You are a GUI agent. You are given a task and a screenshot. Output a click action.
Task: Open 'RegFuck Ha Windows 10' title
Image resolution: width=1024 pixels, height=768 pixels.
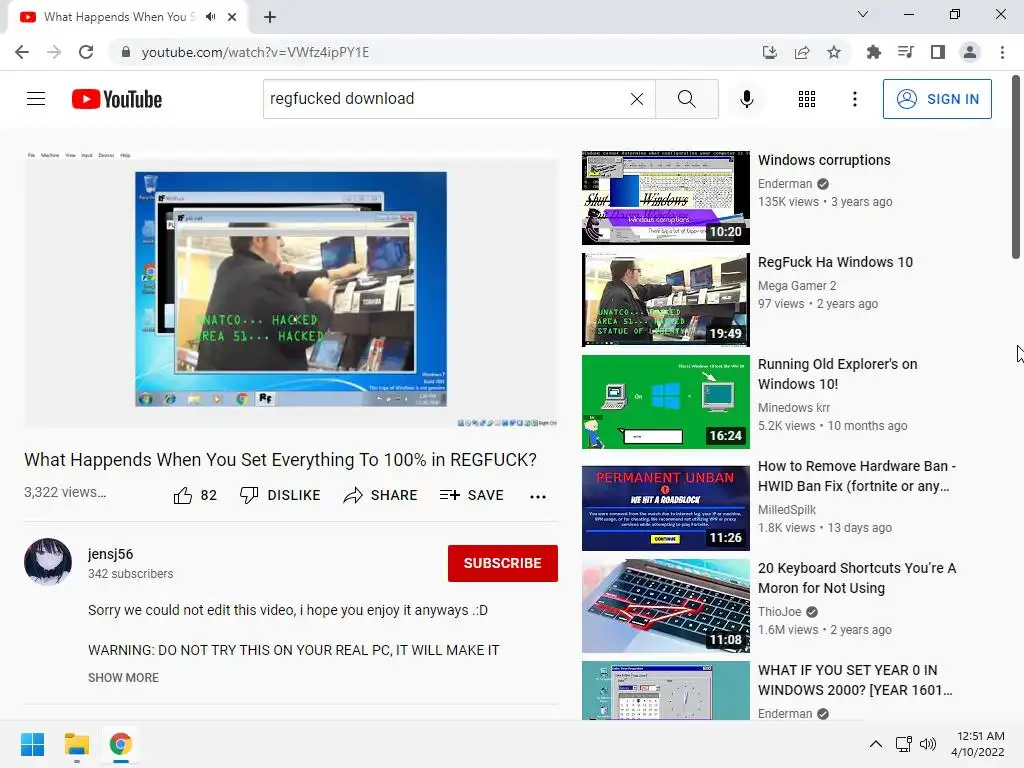835,263
